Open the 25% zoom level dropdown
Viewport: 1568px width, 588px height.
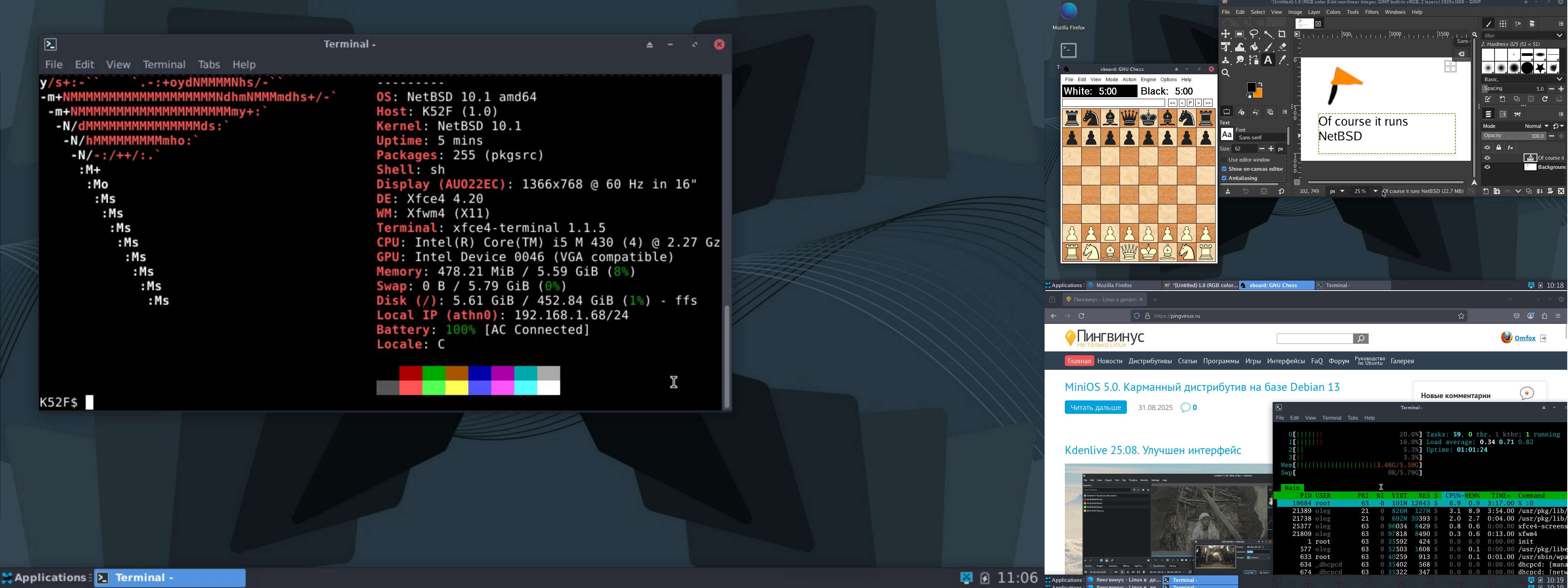1376,192
